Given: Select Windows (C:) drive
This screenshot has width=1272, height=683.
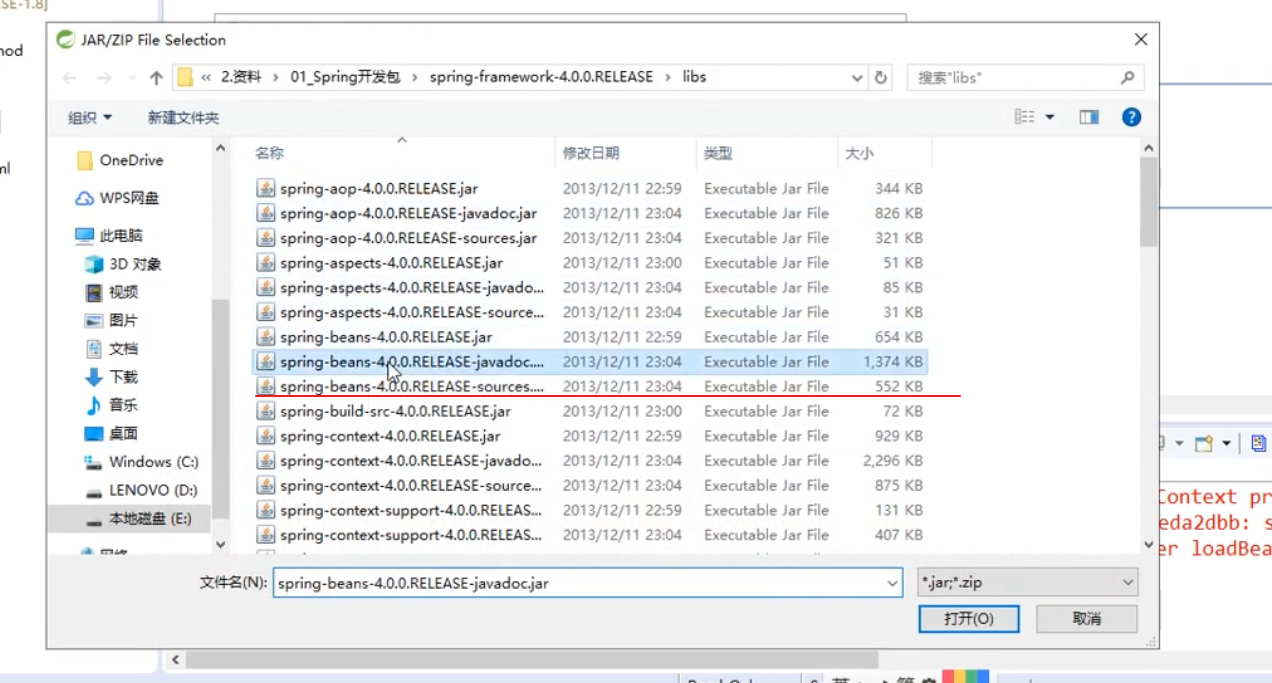Looking at the screenshot, I should click(x=142, y=462).
